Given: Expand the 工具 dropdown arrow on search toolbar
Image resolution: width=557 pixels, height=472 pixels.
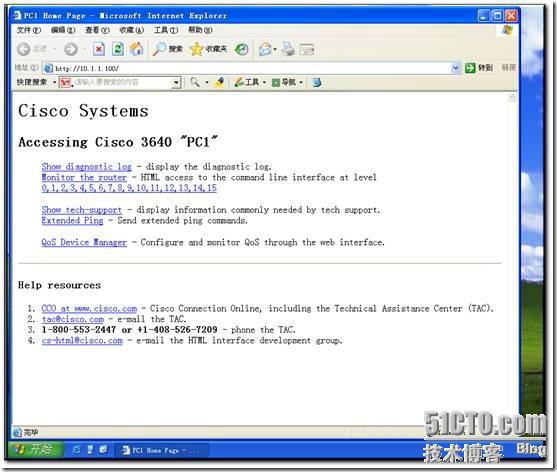Looking at the screenshot, I should 264,82.
